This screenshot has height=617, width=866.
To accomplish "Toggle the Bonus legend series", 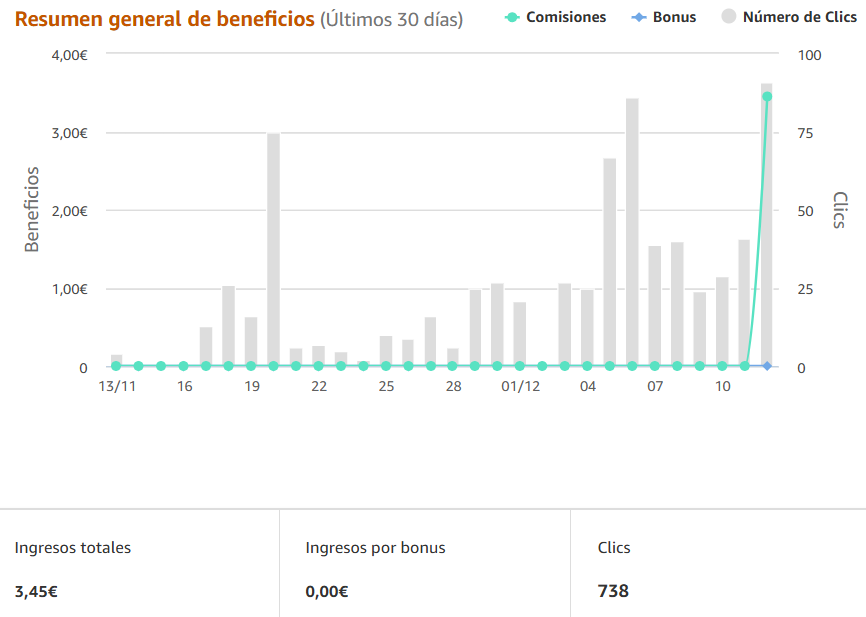I will [663, 17].
